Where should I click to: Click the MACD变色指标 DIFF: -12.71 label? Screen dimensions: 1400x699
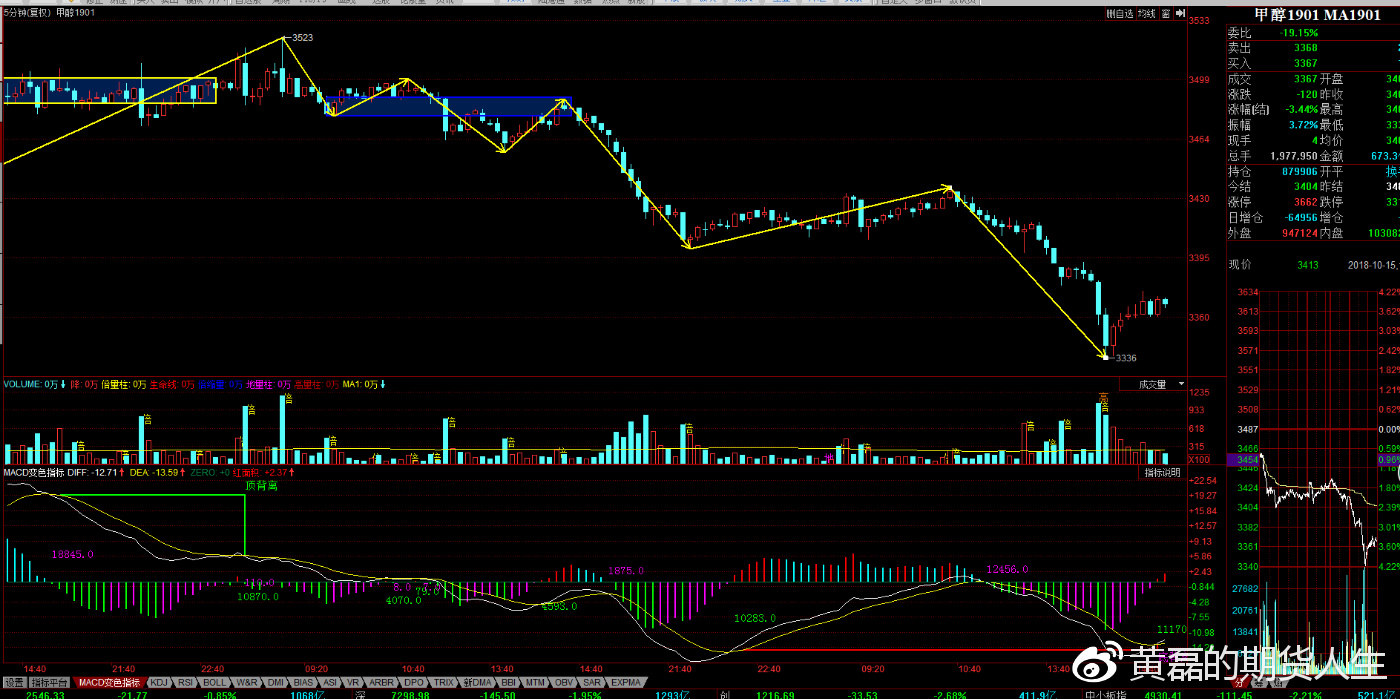(x=60, y=472)
